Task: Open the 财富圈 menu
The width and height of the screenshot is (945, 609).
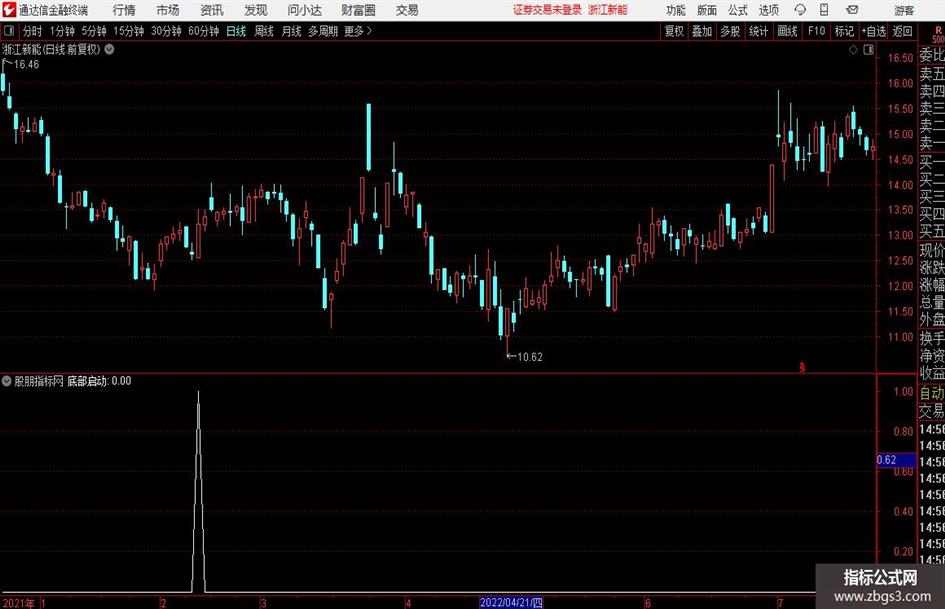Action: click(x=358, y=10)
